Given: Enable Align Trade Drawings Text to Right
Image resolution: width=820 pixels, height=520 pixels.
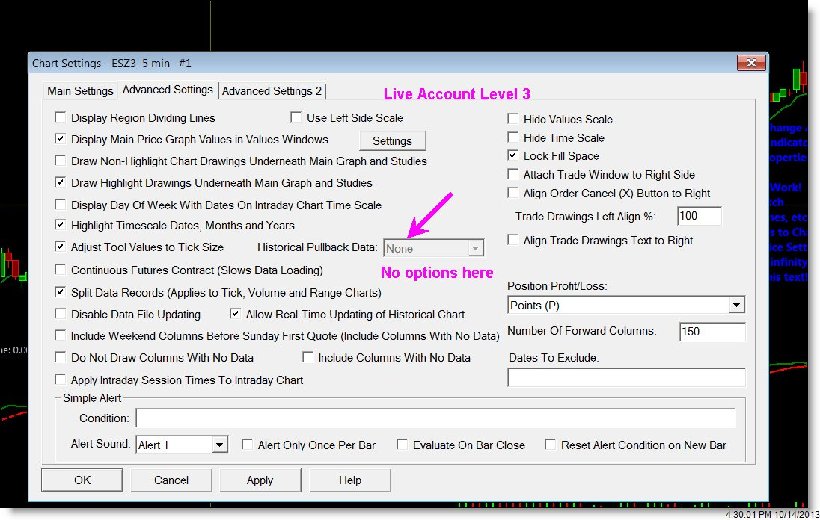Looking at the screenshot, I should [513, 240].
